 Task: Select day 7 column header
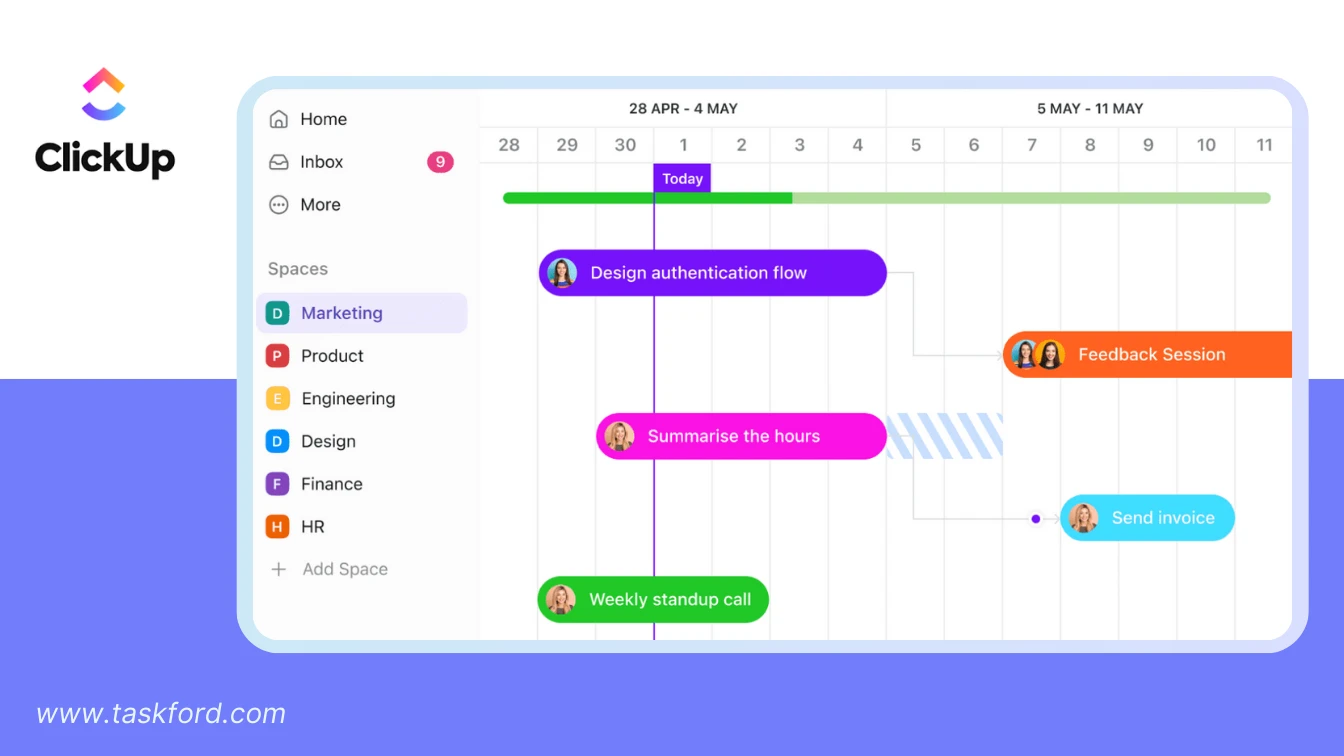[1032, 145]
